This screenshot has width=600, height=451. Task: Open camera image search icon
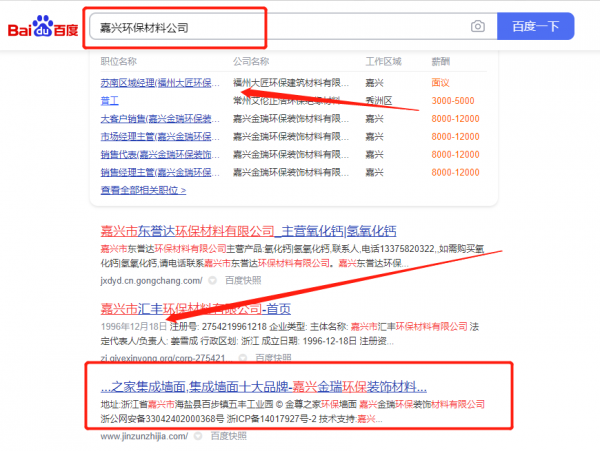478,26
